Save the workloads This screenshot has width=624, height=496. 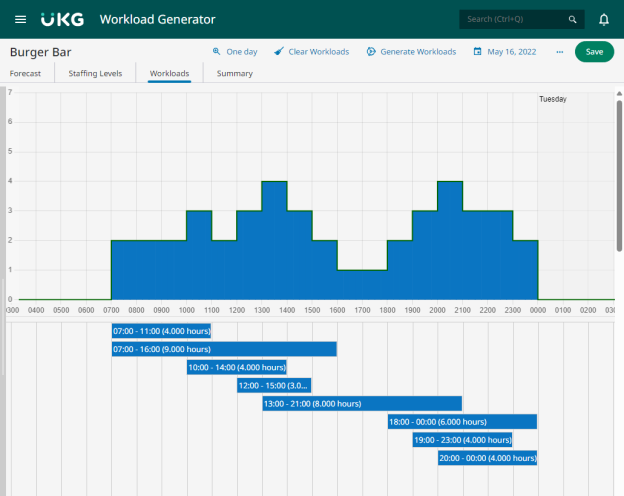tap(594, 52)
